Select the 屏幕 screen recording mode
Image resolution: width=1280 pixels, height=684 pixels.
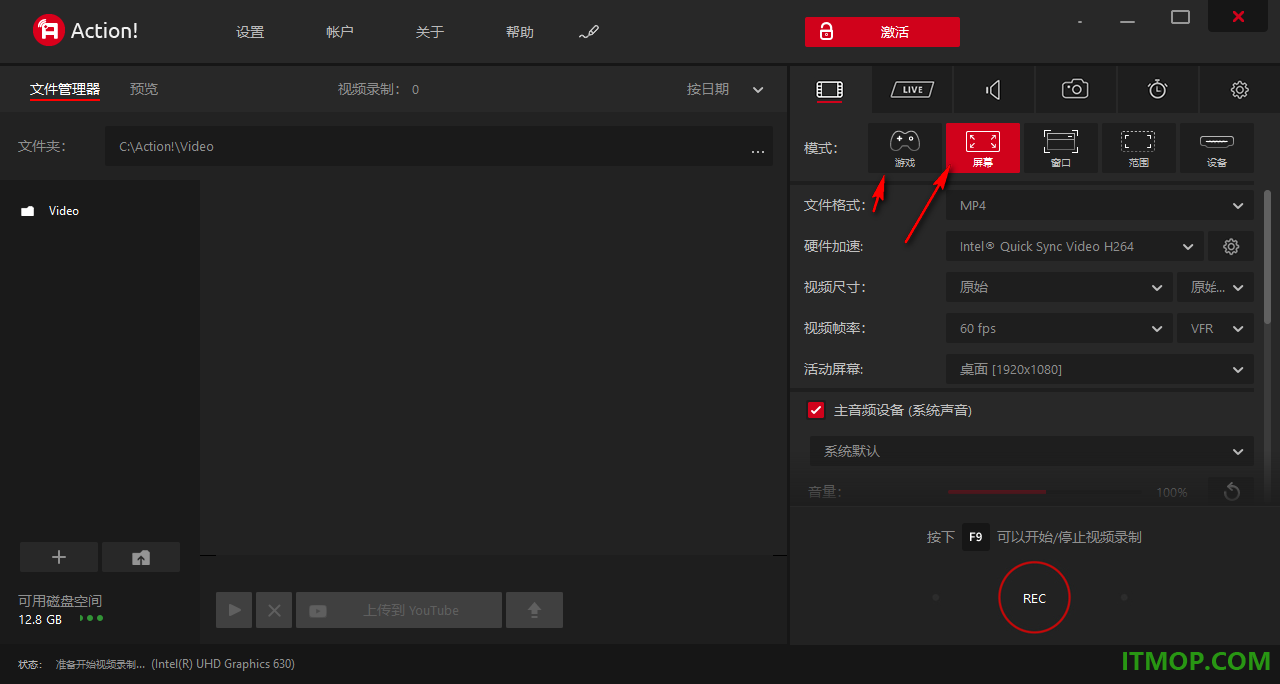(983, 148)
